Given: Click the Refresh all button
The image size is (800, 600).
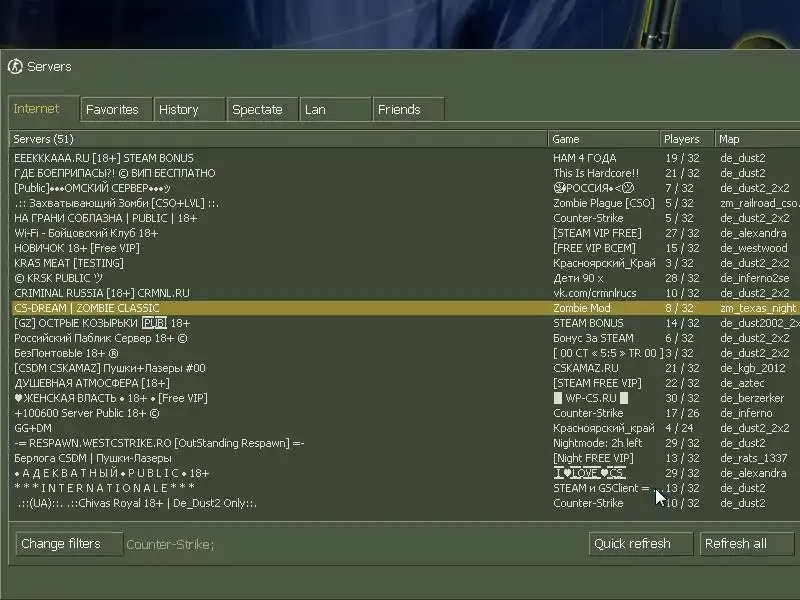Looking at the screenshot, I should tap(747, 544).
